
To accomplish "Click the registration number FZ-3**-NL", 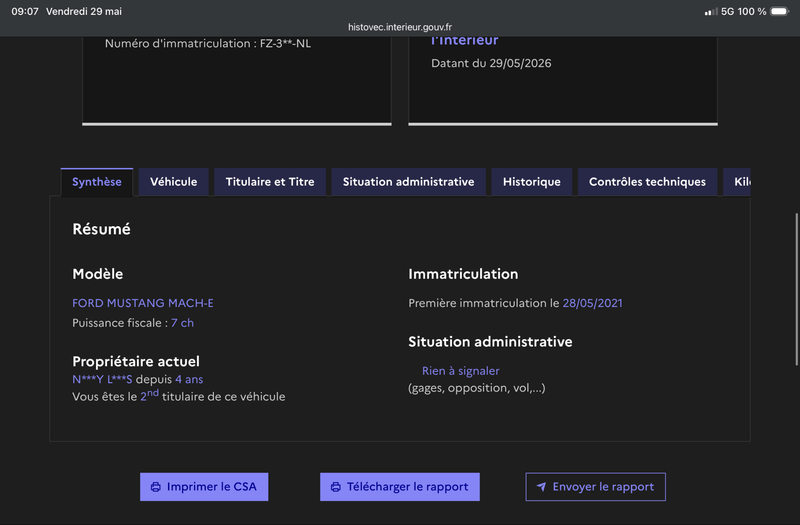I will tap(285, 43).
